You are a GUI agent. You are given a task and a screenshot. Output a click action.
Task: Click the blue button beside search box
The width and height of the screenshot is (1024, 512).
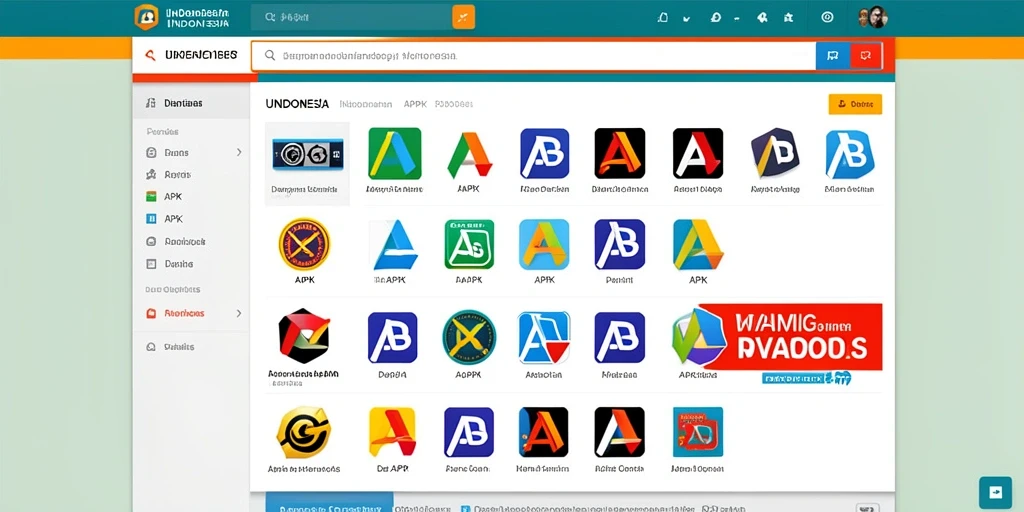click(833, 56)
